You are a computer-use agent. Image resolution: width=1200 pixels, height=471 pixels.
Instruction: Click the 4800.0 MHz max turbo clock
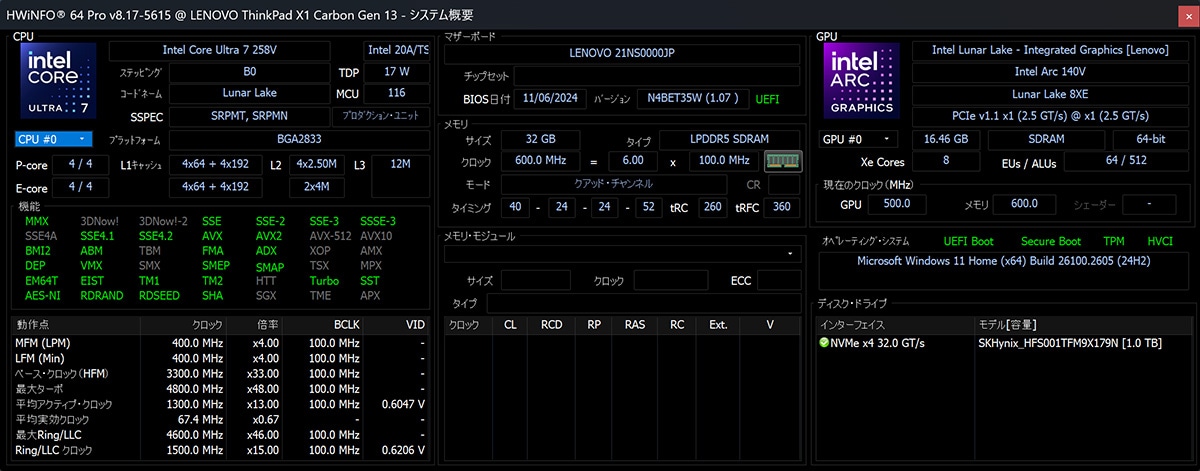(x=198, y=388)
